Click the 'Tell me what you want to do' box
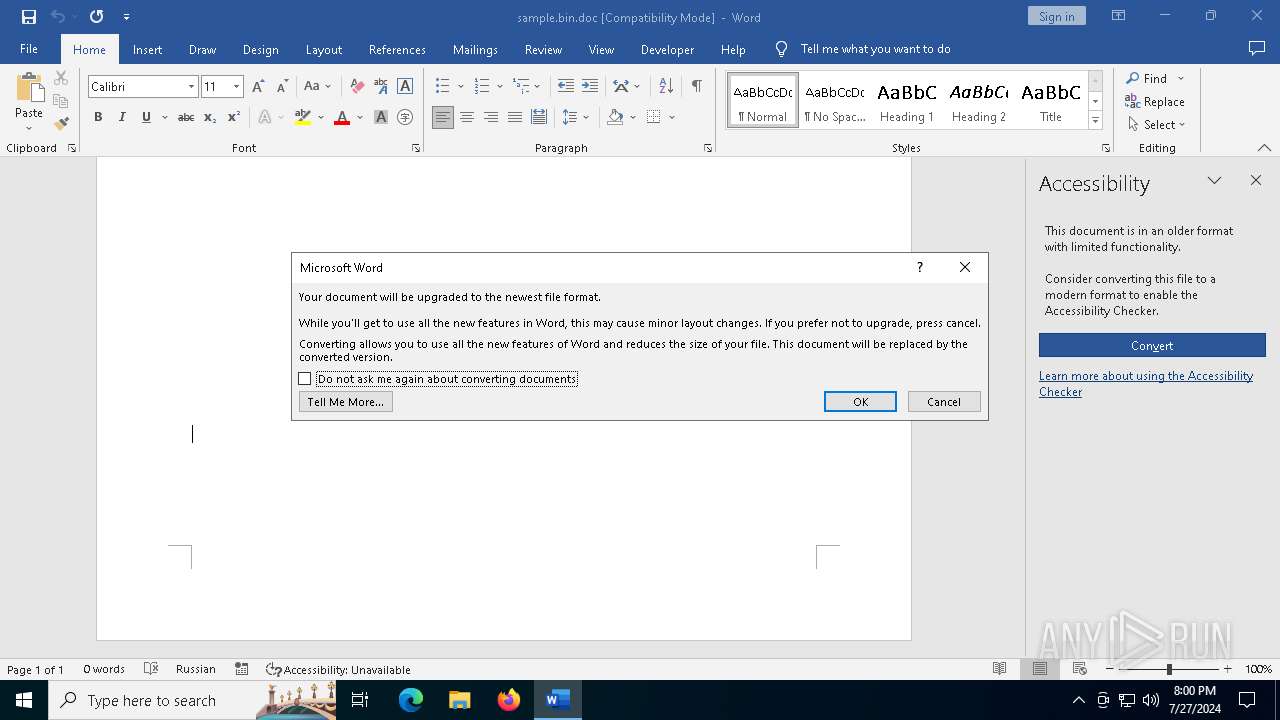Viewport: 1280px width, 720px height. pos(875,49)
